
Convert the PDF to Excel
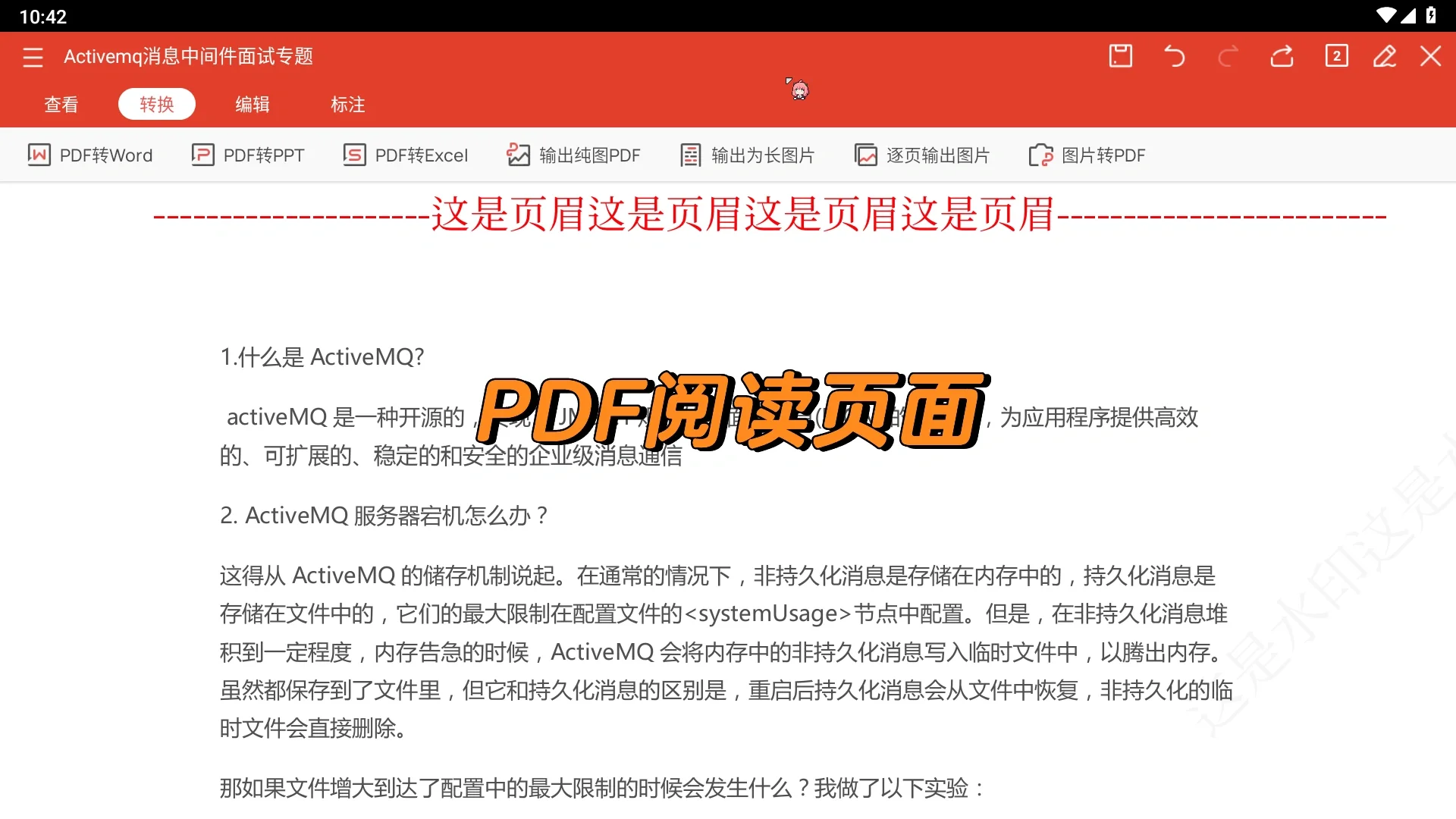click(405, 155)
